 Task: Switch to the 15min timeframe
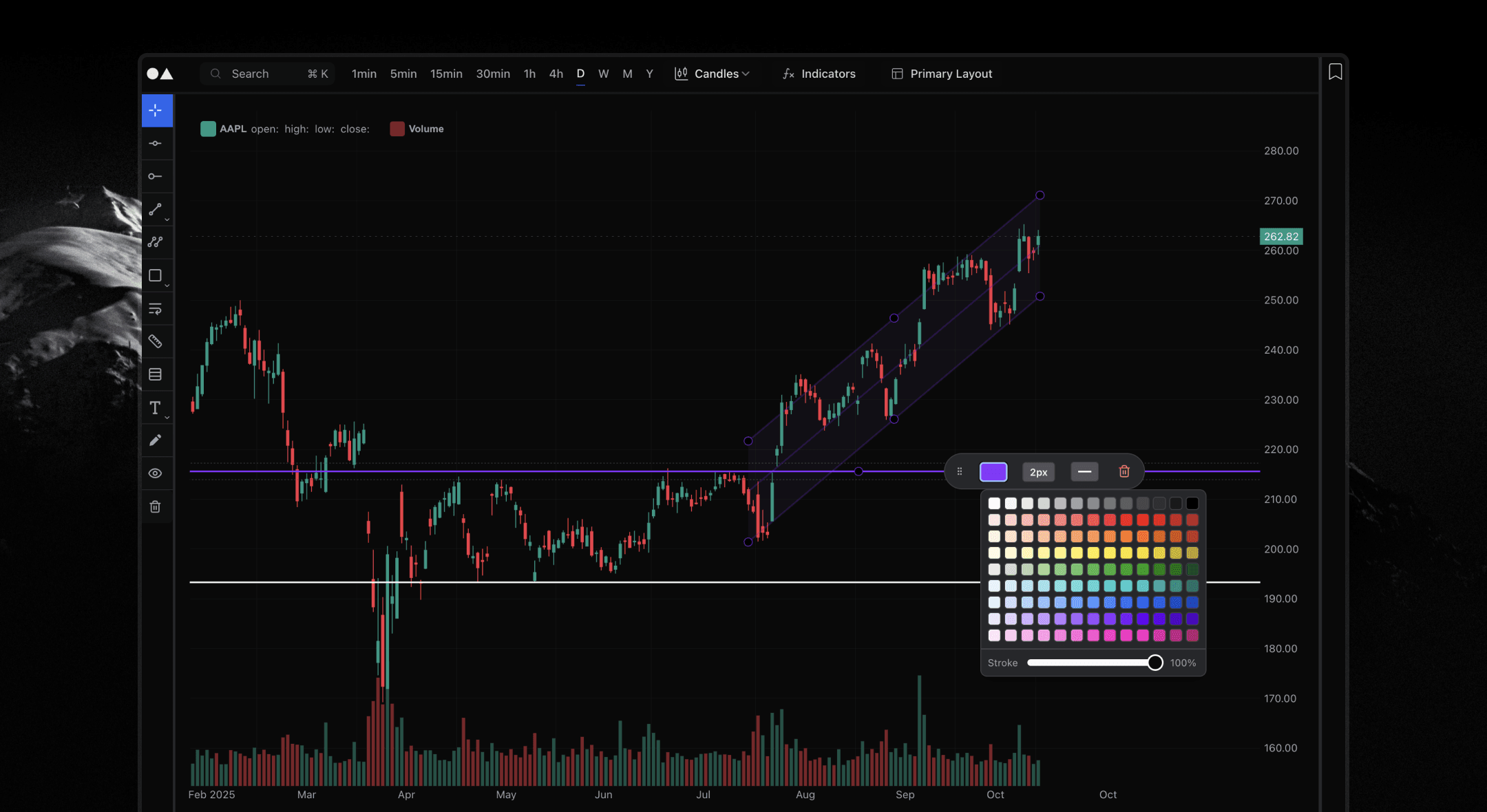tap(446, 74)
